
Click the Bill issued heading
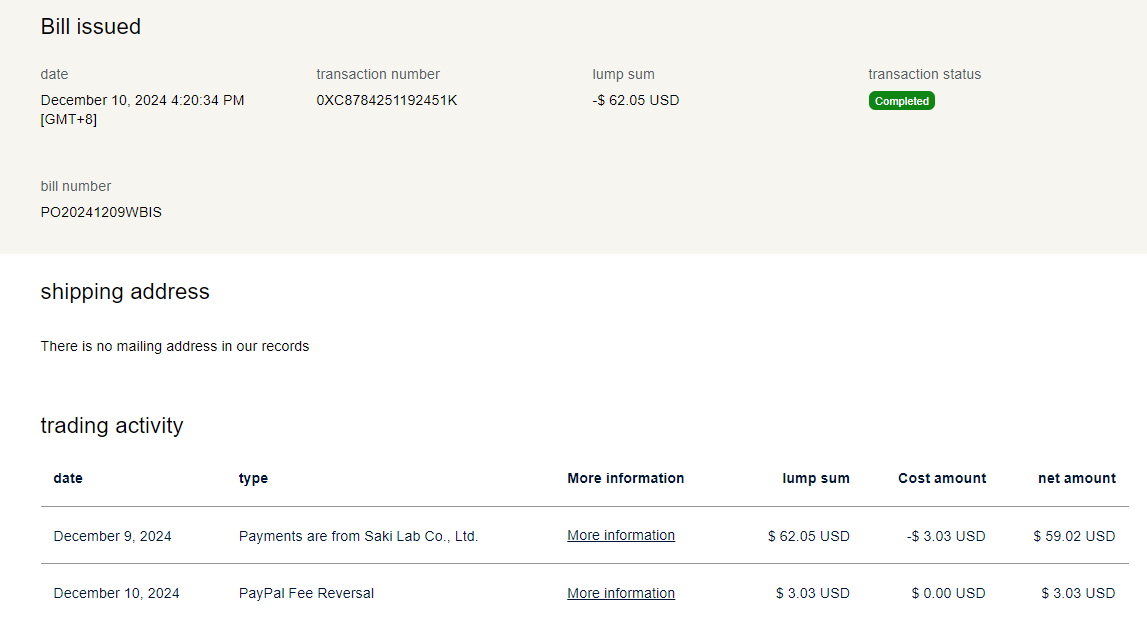click(90, 27)
